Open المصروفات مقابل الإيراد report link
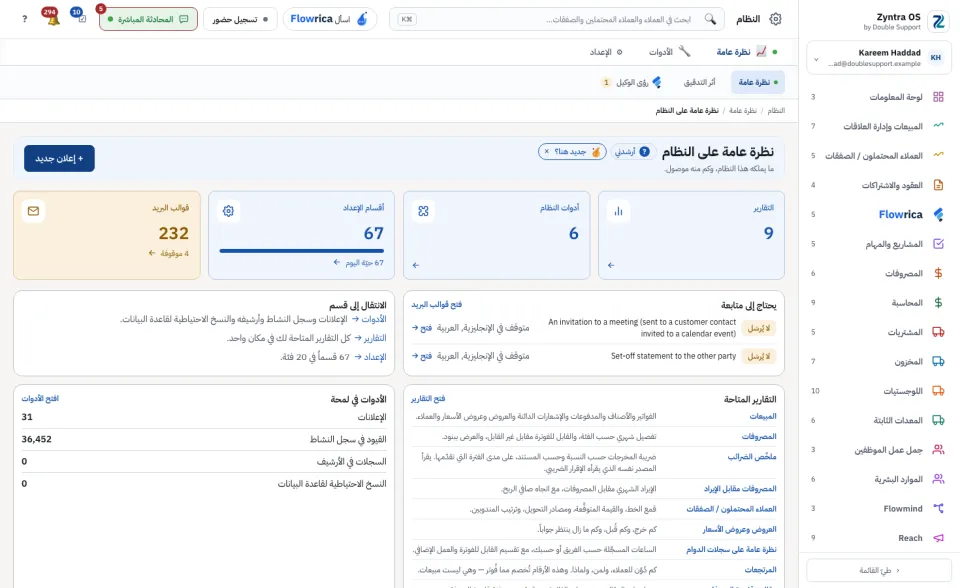 coord(740,489)
